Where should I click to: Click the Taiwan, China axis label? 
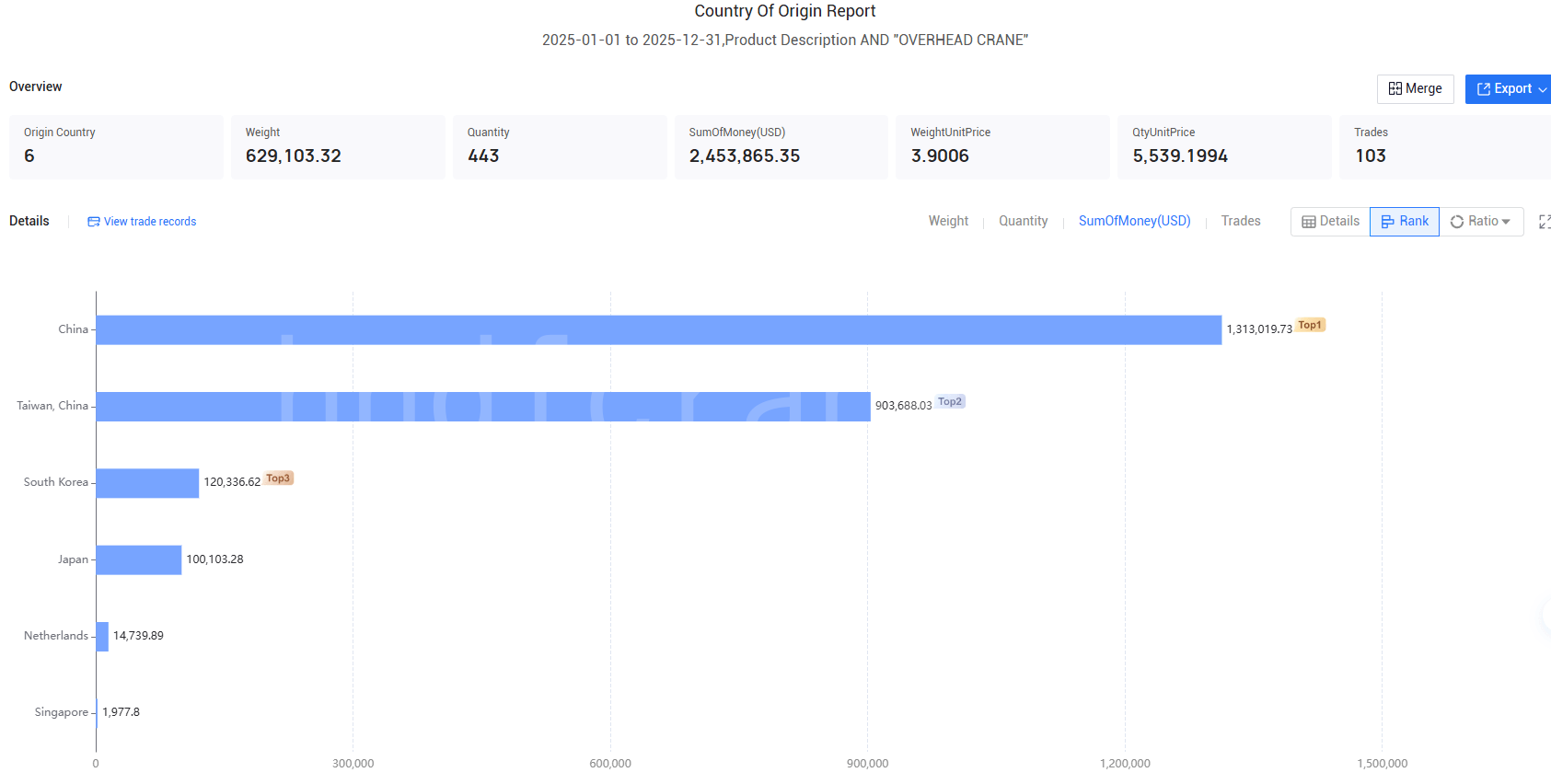[x=52, y=406]
